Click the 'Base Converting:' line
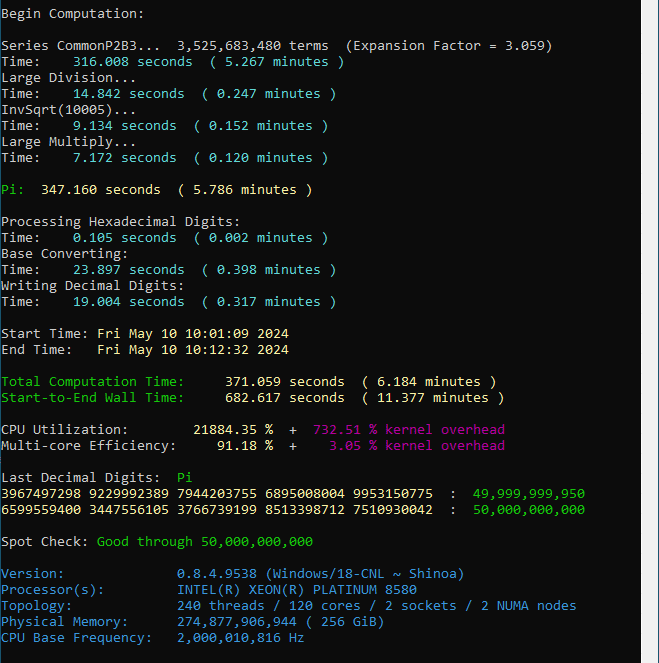659x663 pixels. point(65,254)
